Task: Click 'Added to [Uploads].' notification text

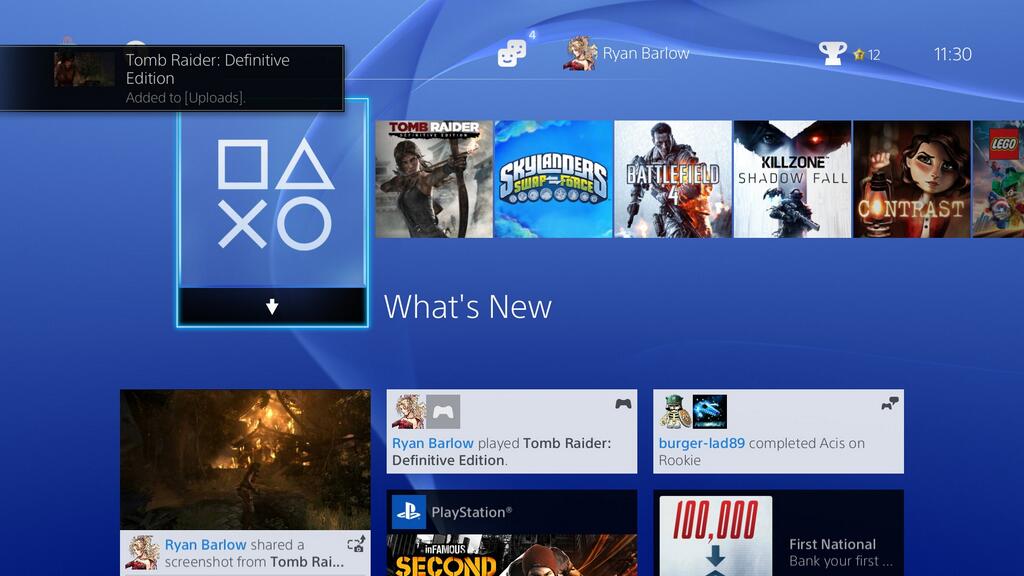Action: [185, 97]
